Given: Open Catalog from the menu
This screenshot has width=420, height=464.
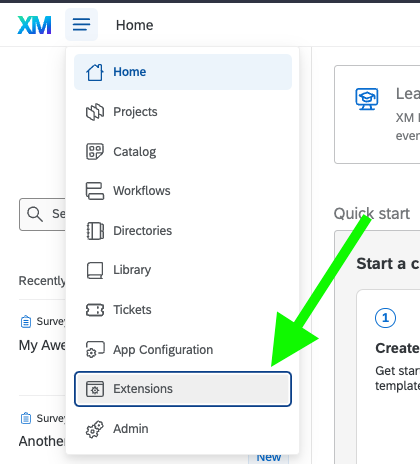Looking at the screenshot, I should point(183,152).
